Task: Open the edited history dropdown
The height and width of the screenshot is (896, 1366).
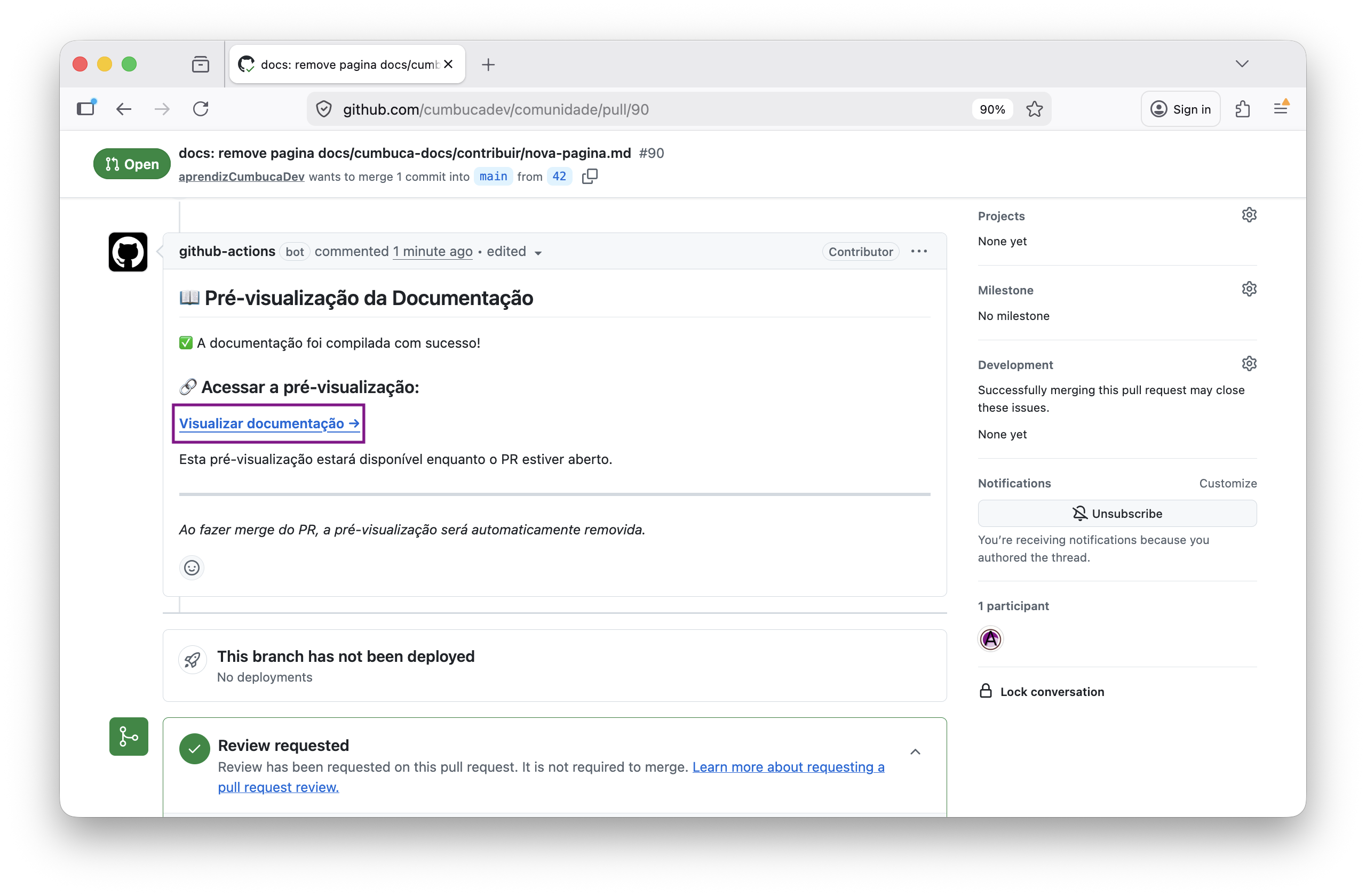Action: [x=514, y=252]
